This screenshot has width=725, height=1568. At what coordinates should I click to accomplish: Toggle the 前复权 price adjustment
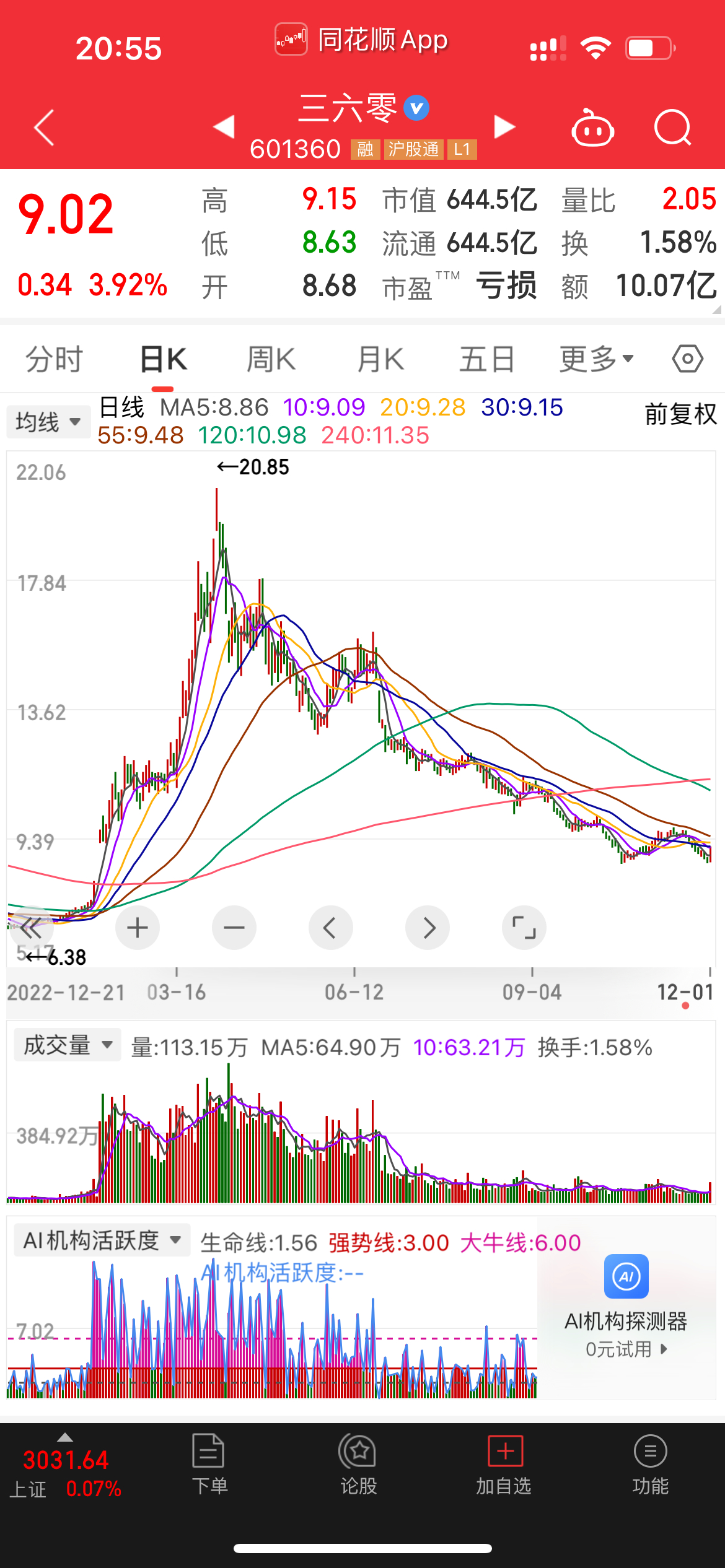pos(680,414)
